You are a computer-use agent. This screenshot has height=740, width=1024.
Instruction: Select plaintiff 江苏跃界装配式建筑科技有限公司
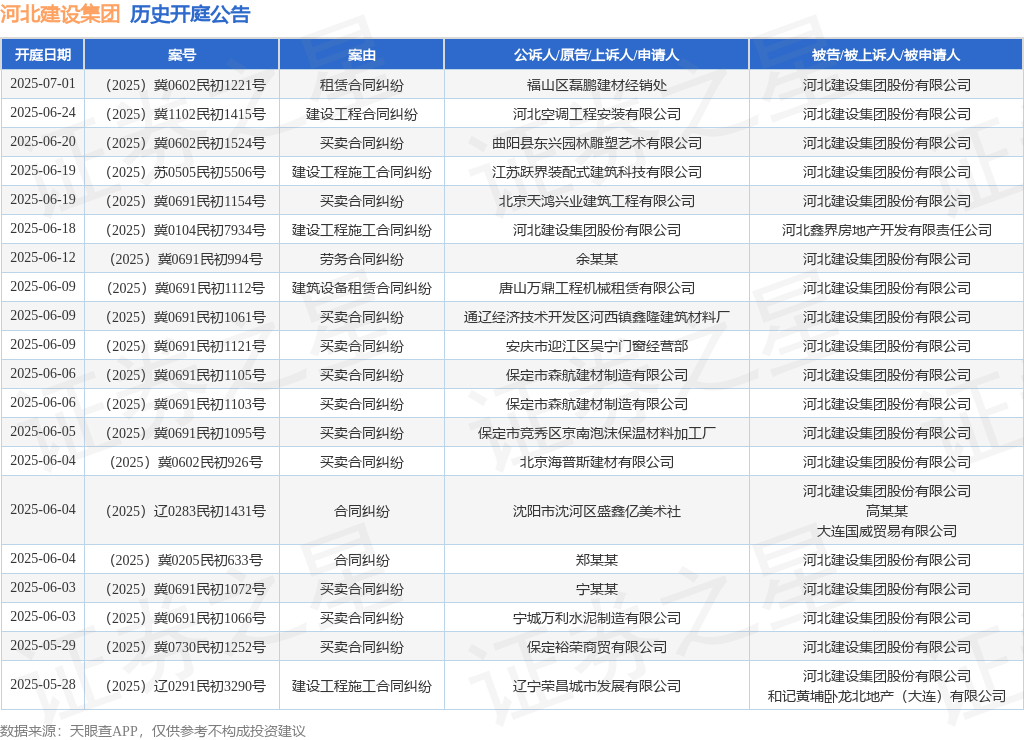(x=597, y=172)
